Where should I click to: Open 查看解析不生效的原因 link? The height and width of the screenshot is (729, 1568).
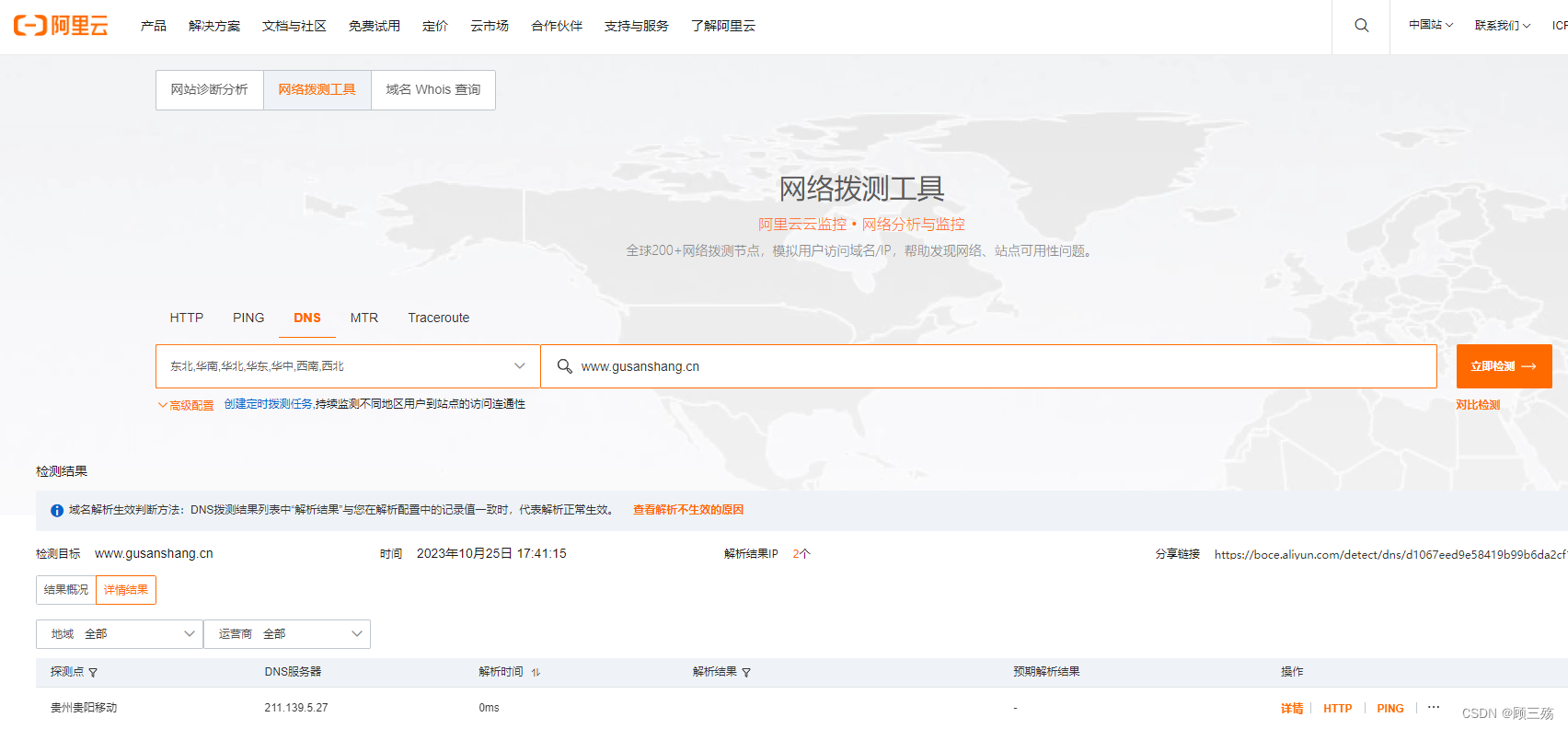pyautogui.click(x=688, y=510)
